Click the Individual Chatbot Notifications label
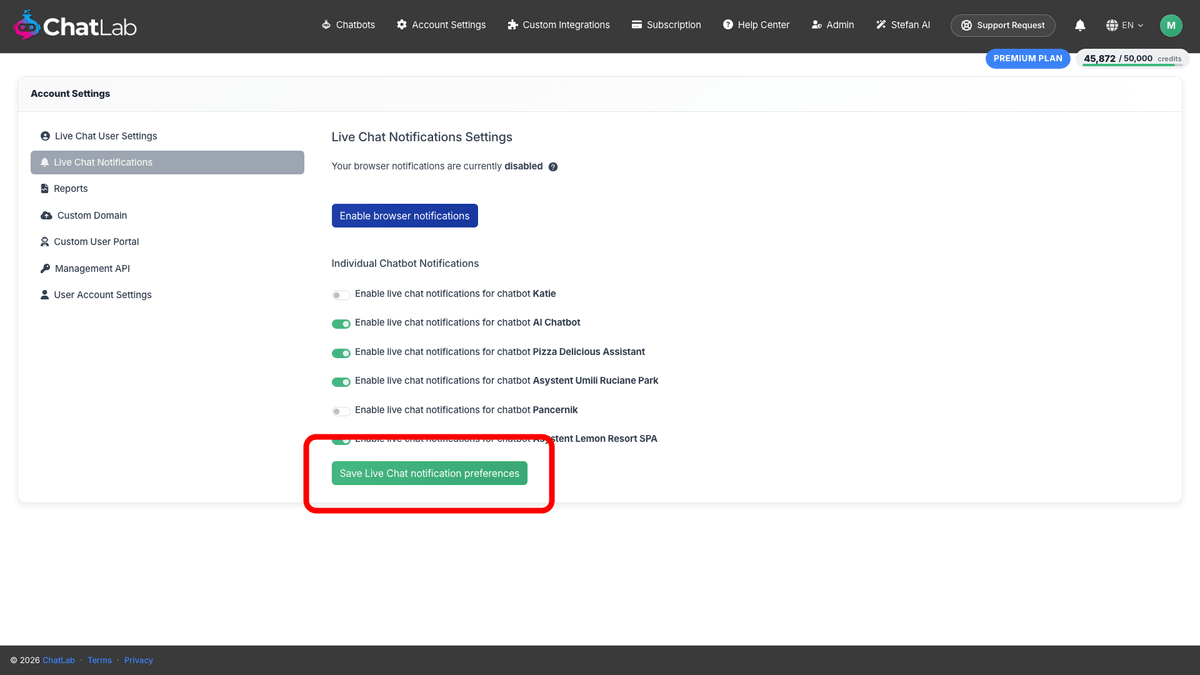Screen dimensions: 1200x675 pyautogui.click(x=405, y=264)
